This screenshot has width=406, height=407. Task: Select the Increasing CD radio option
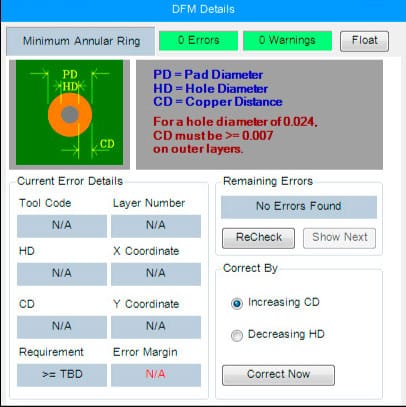(x=237, y=303)
